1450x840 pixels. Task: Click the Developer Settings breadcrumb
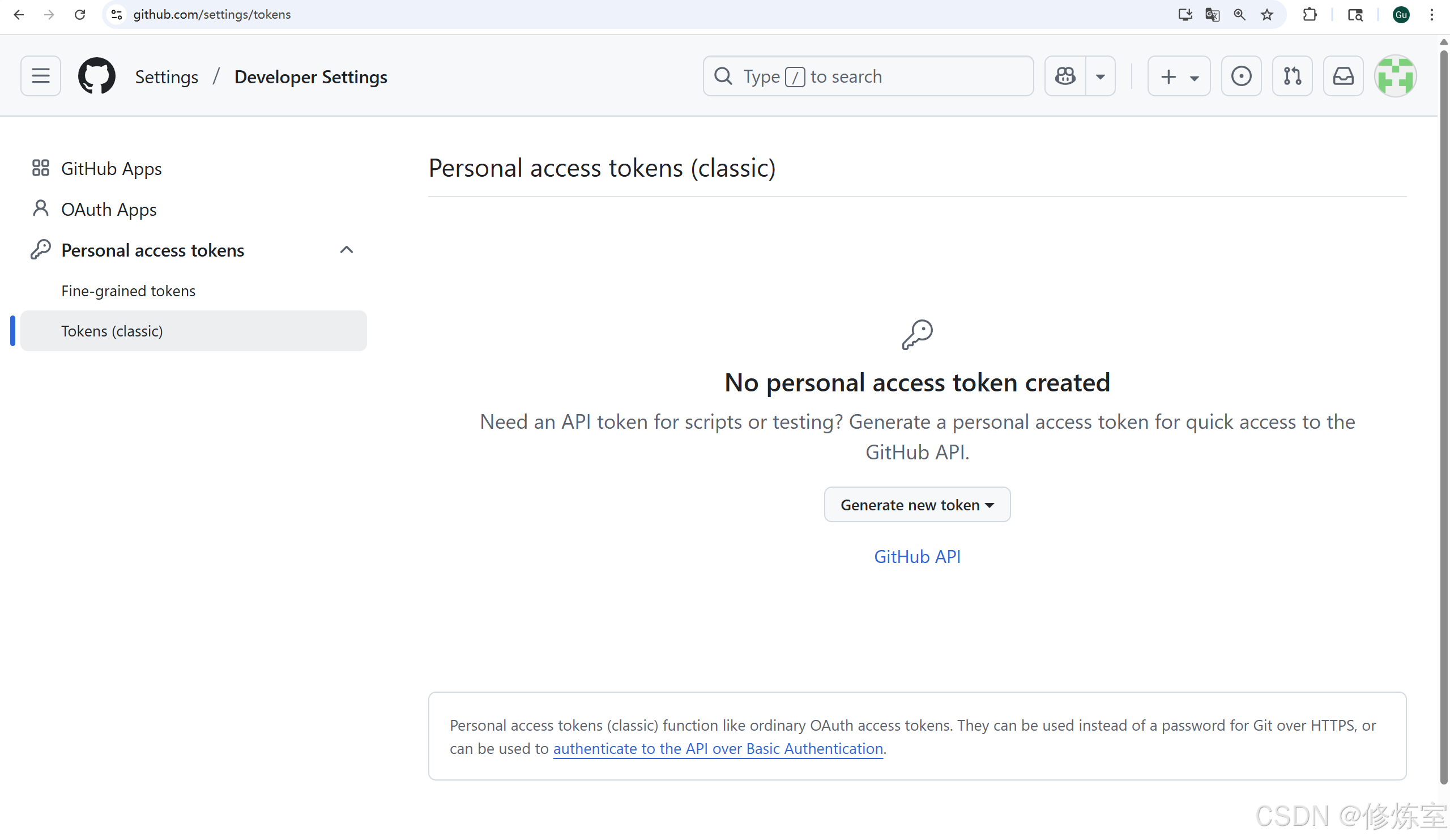click(311, 76)
